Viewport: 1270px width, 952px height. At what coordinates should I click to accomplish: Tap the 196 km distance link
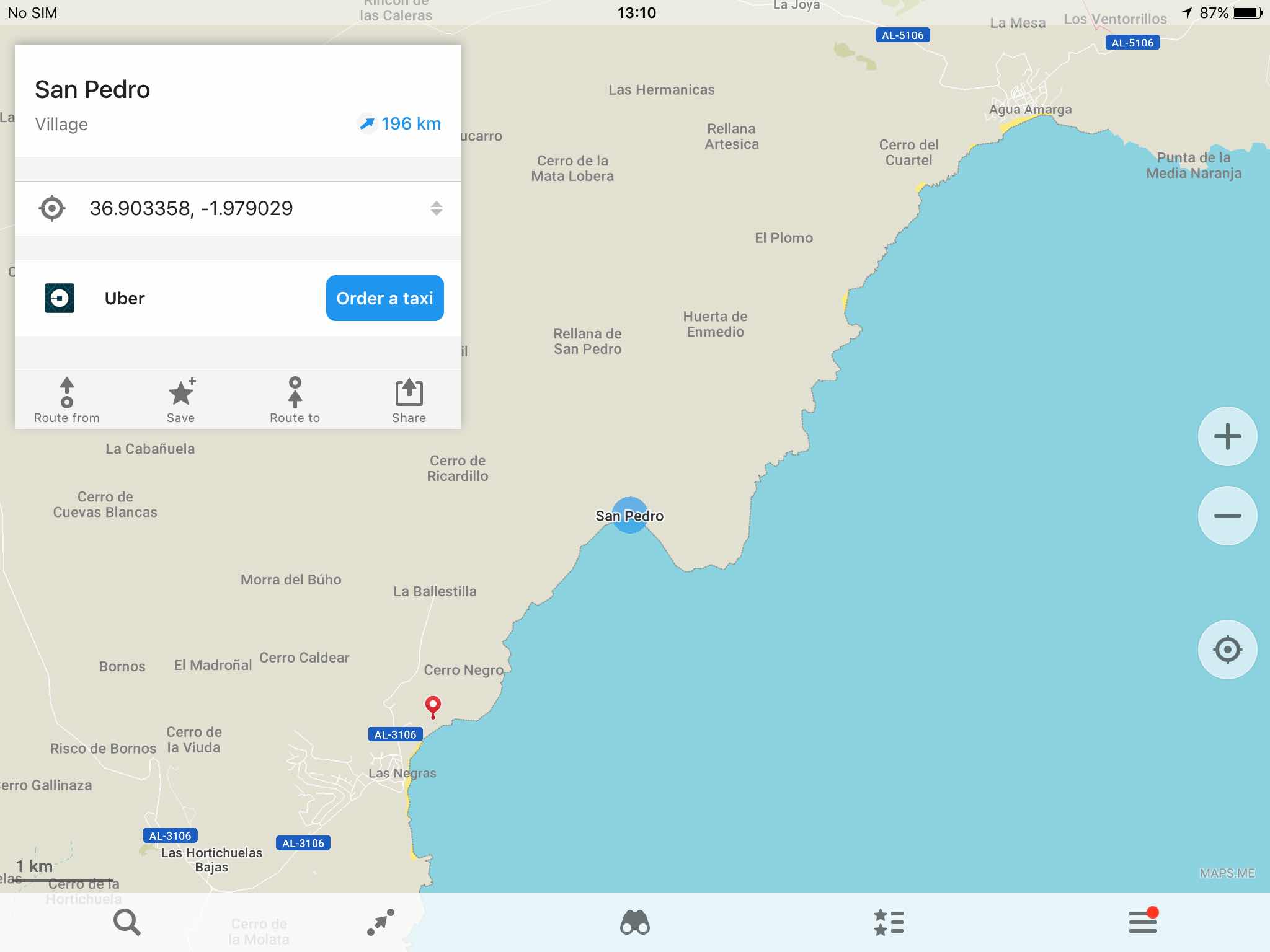(401, 124)
